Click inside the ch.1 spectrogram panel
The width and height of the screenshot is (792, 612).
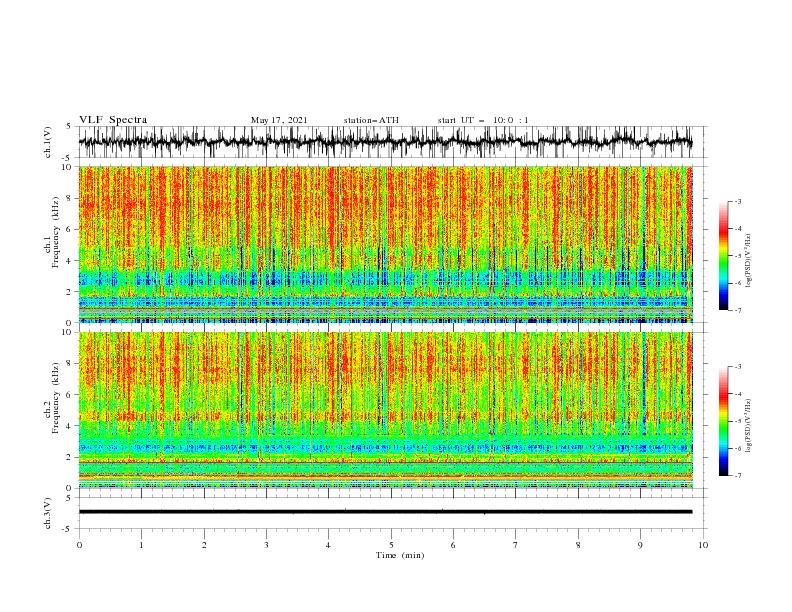[385, 244]
